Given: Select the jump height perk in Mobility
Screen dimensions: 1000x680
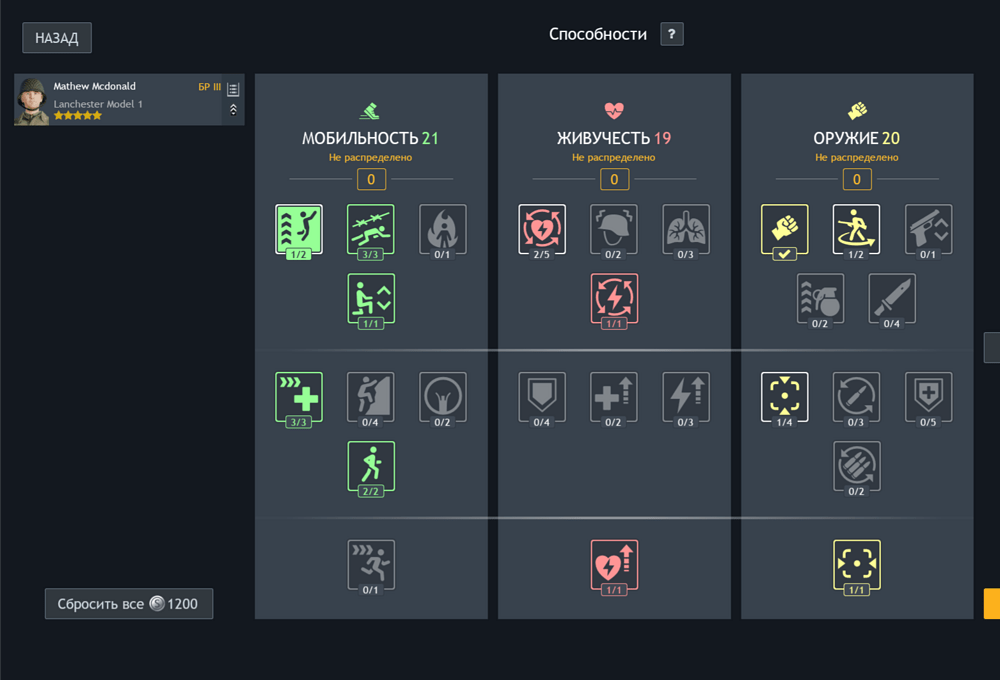Looking at the screenshot, I should point(299,230).
